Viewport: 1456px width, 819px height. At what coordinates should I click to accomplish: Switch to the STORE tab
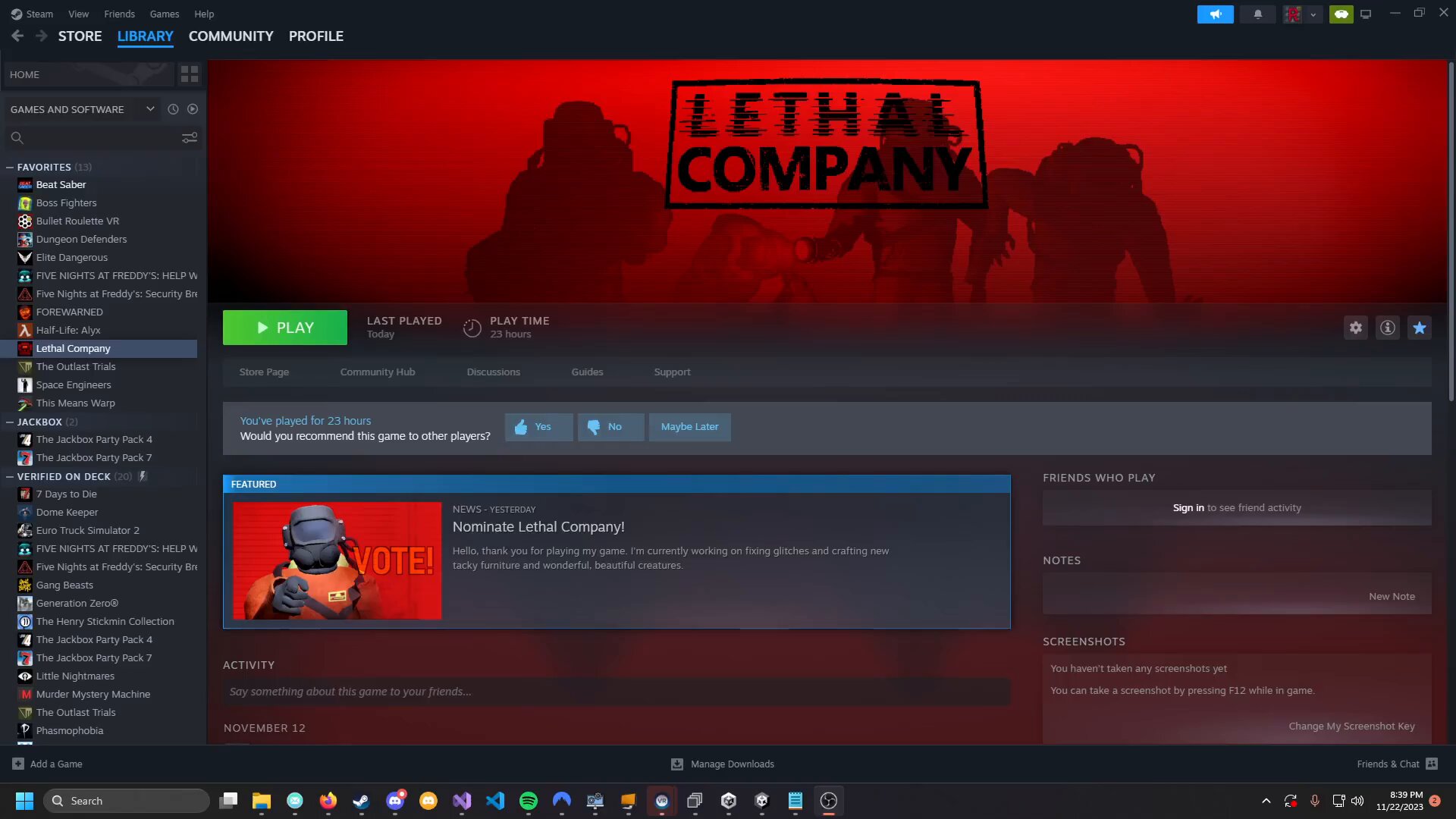[80, 36]
